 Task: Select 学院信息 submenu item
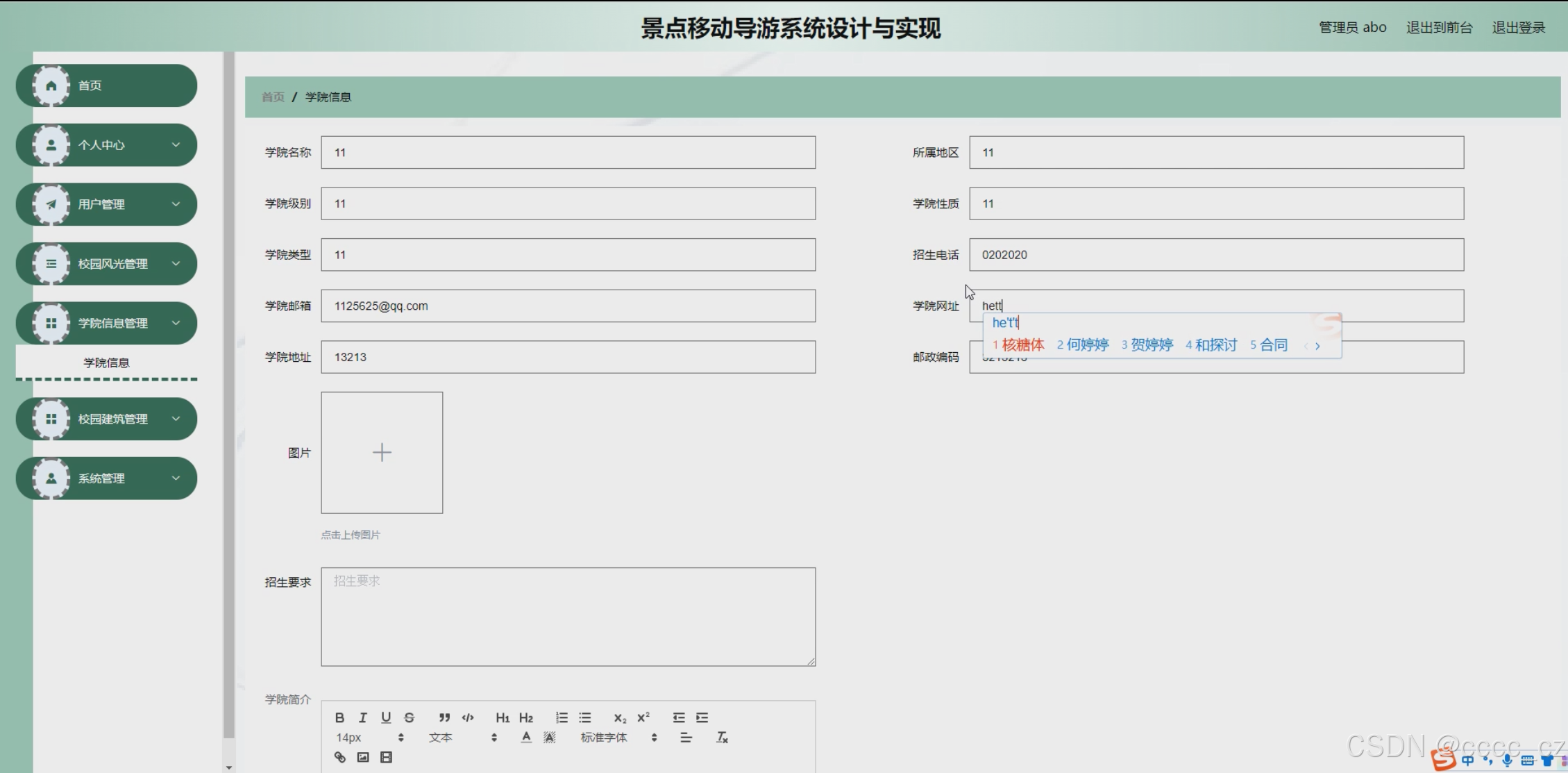[106, 363]
